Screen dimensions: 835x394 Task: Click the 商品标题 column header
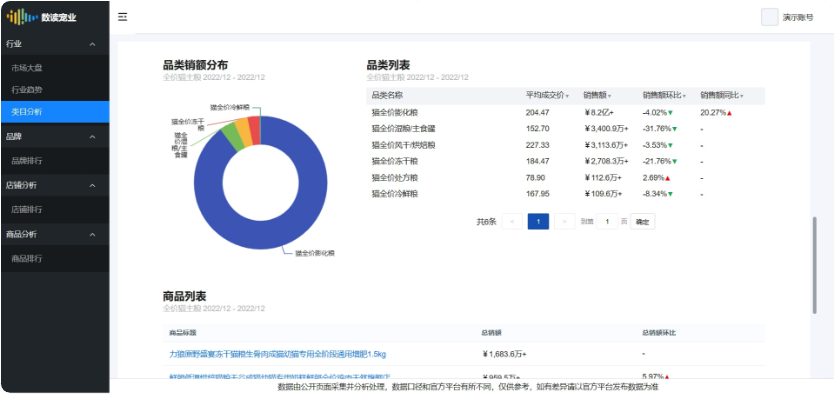[x=183, y=333]
